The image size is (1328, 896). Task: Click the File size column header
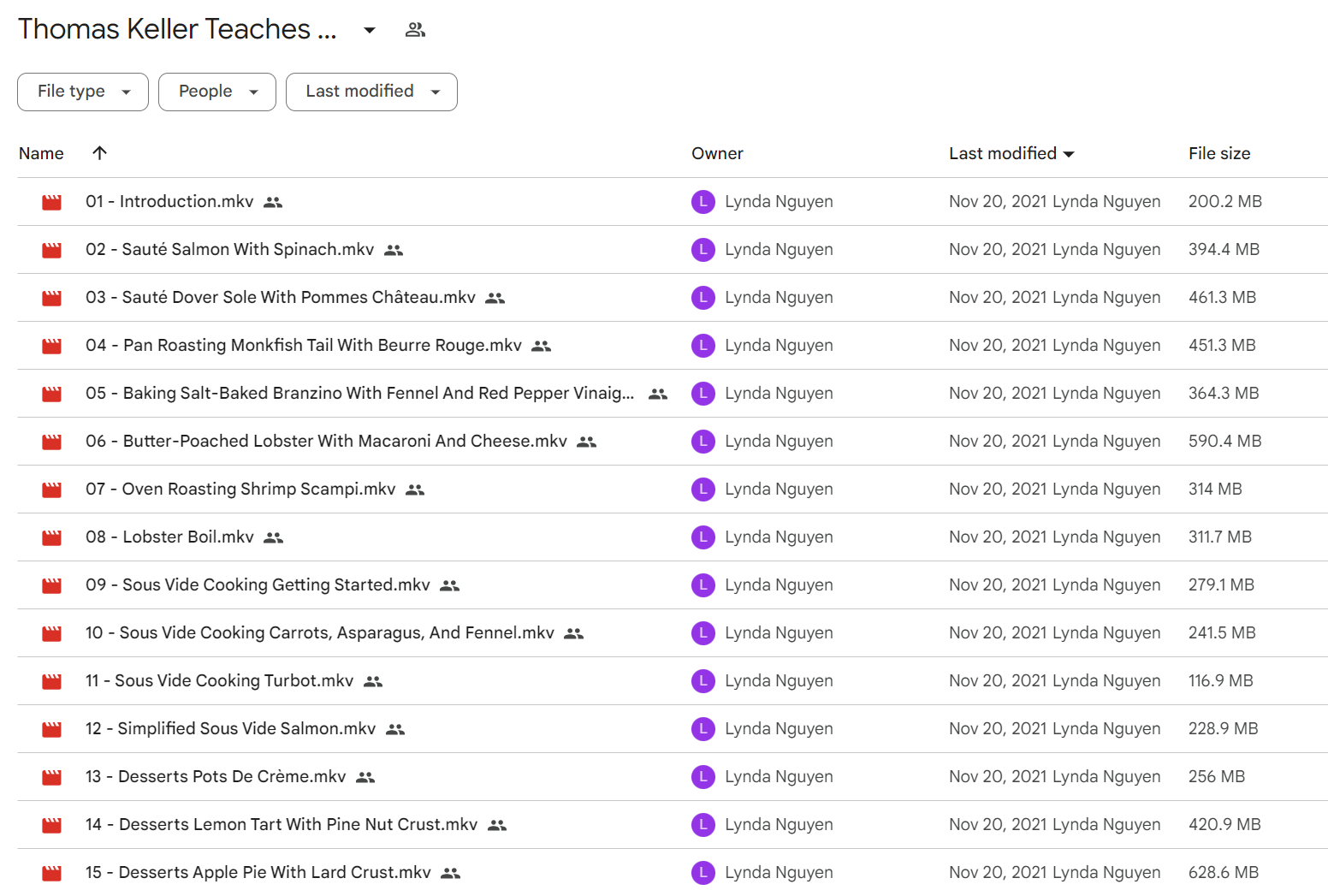coord(1219,153)
